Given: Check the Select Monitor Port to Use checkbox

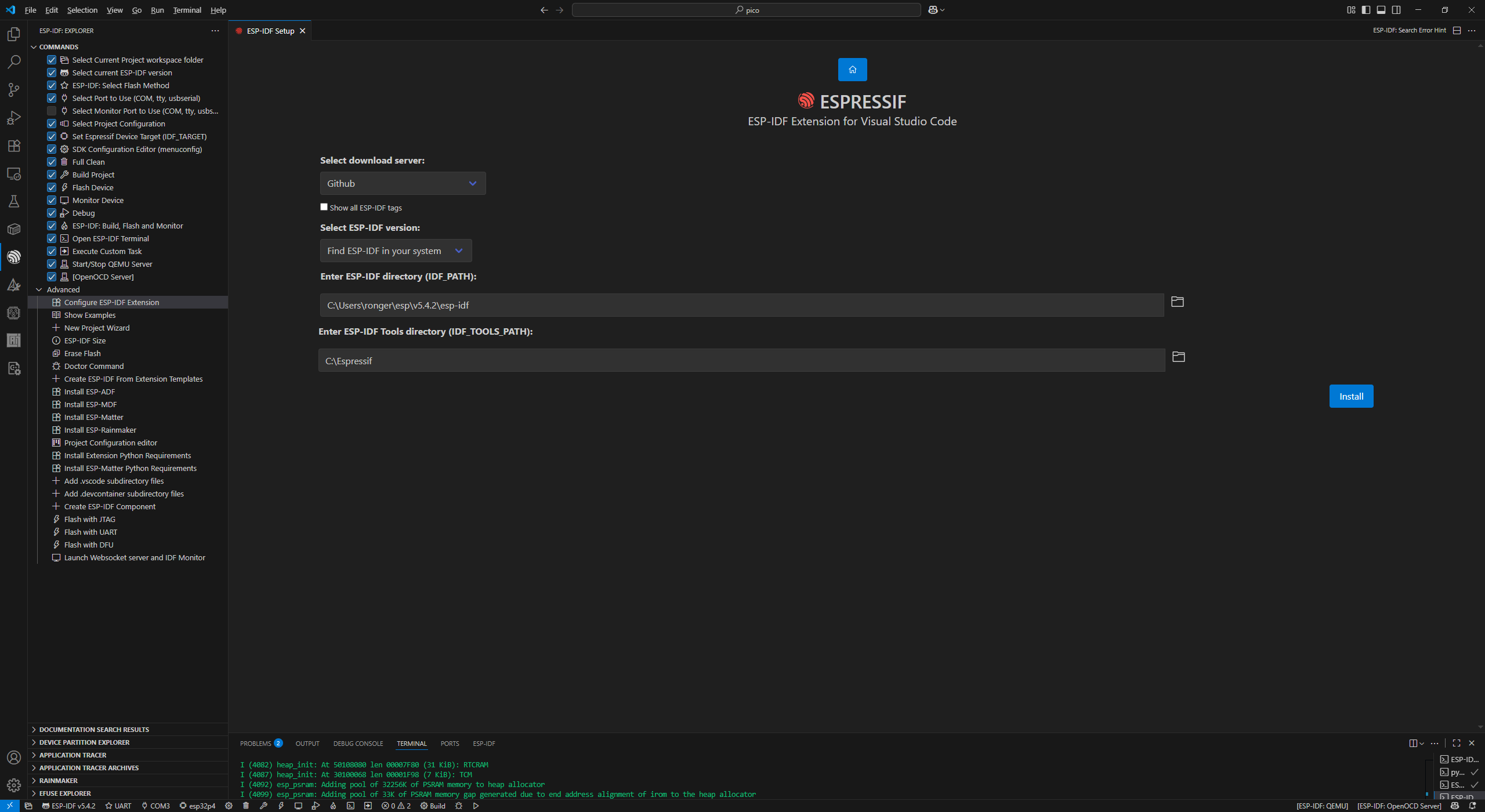Looking at the screenshot, I should click(x=52, y=111).
